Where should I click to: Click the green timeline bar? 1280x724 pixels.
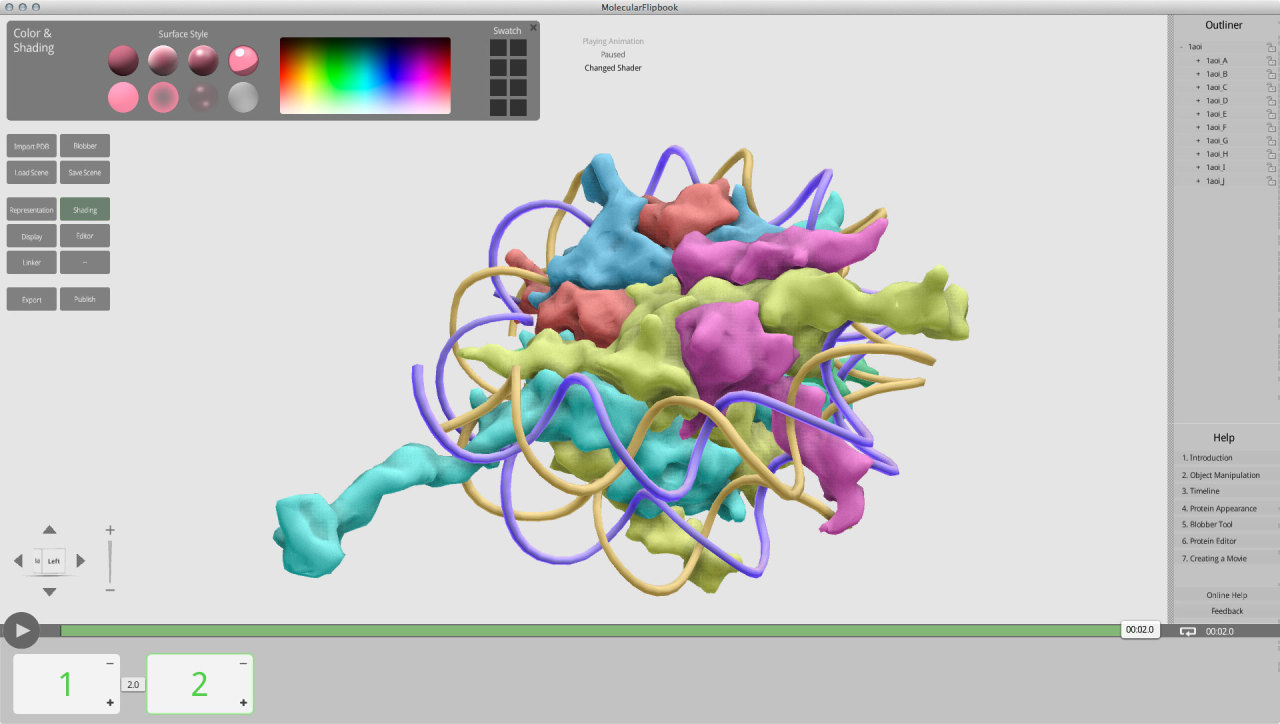pos(590,631)
